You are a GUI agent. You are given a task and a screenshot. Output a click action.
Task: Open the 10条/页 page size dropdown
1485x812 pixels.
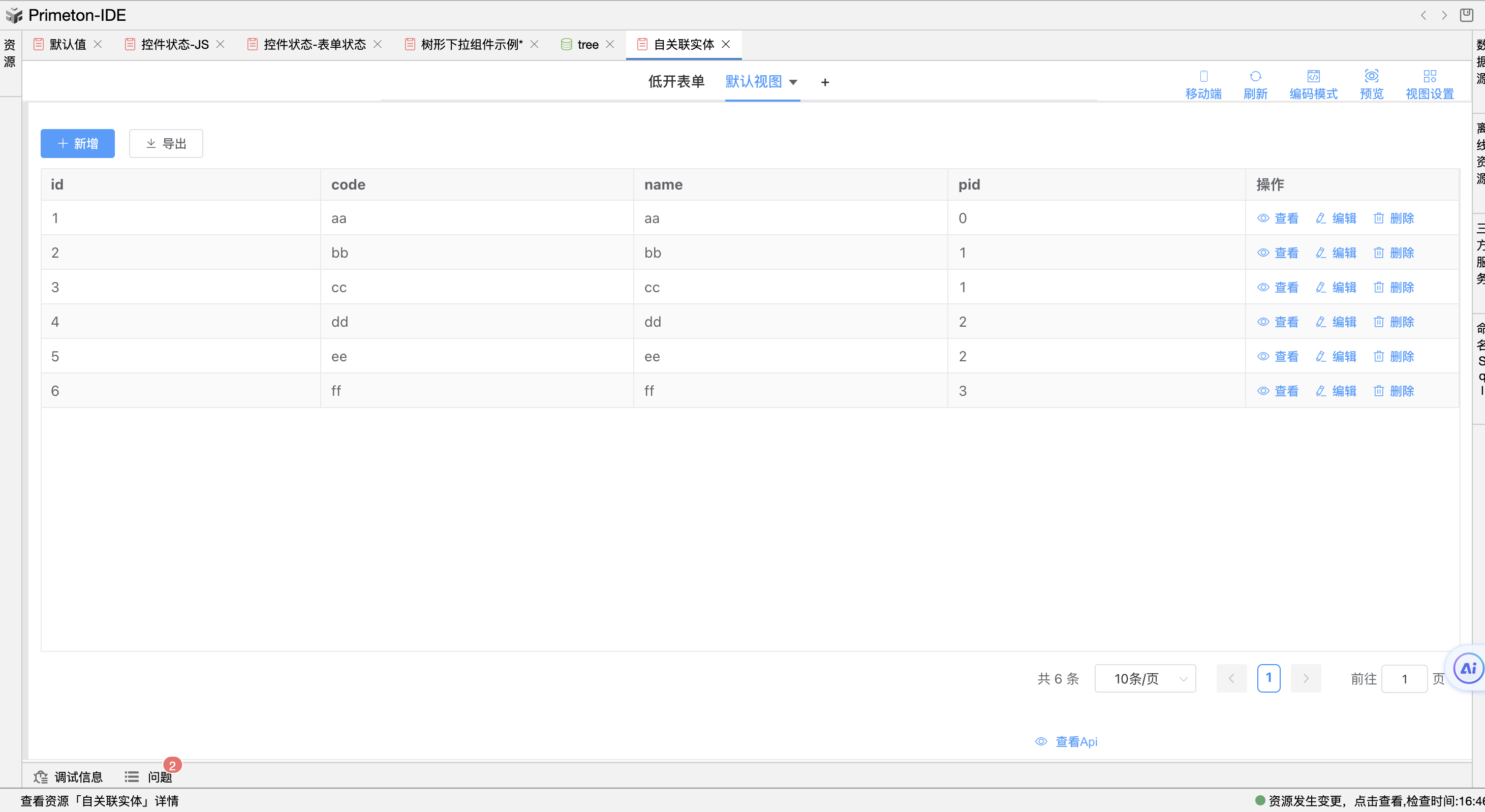(x=1145, y=678)
